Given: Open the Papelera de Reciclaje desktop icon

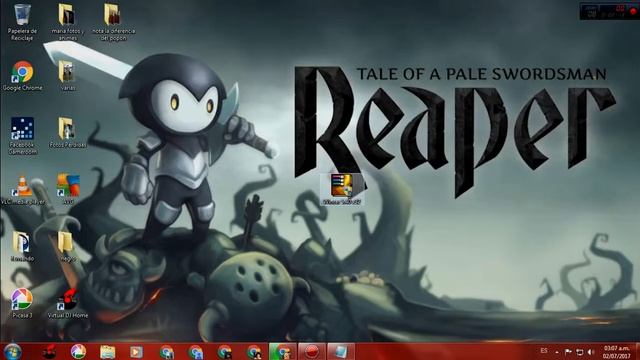Looking at the screenshot, I should pyautogui.click(x=22, y=21).
